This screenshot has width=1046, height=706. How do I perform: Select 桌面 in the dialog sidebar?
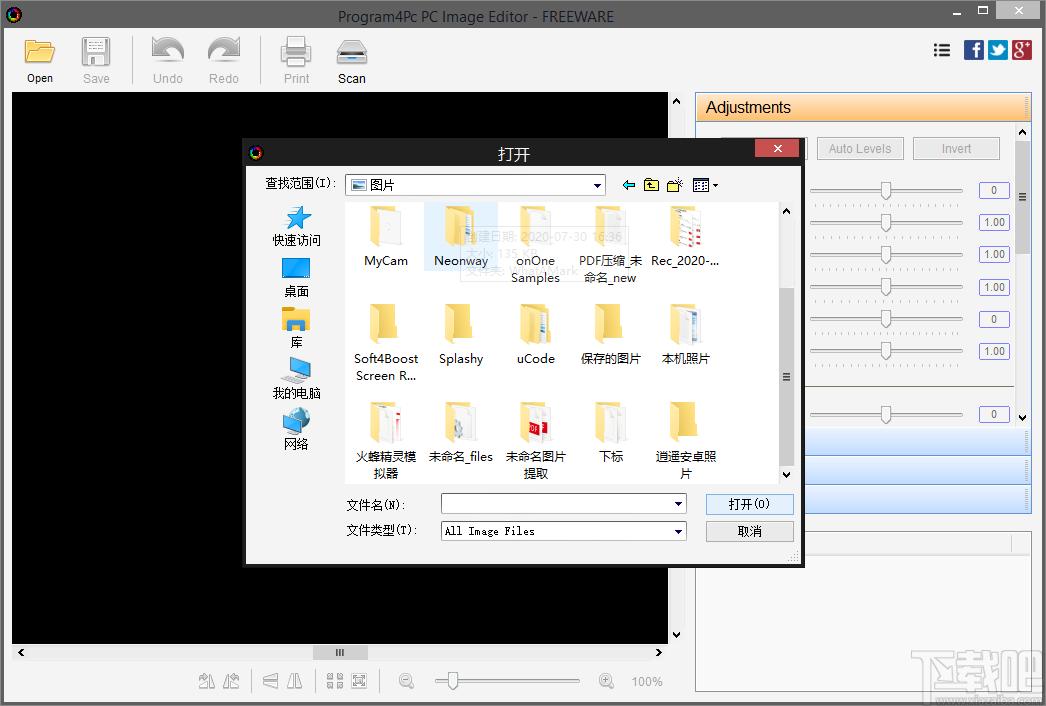coord(296,278)
